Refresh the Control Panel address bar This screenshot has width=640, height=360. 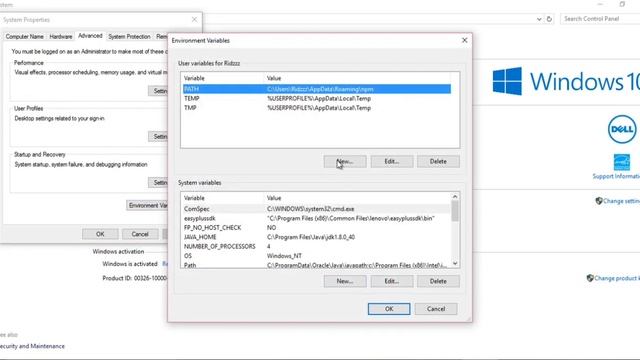549,19
